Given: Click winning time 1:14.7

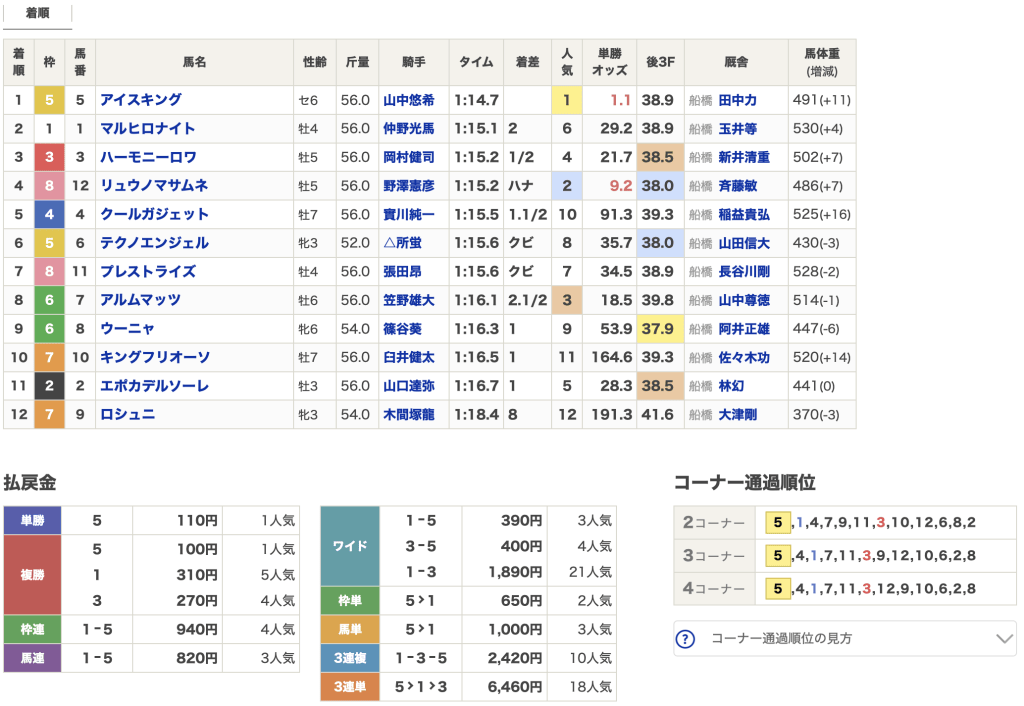Looking at the screenshot, I should pos(476,100).
